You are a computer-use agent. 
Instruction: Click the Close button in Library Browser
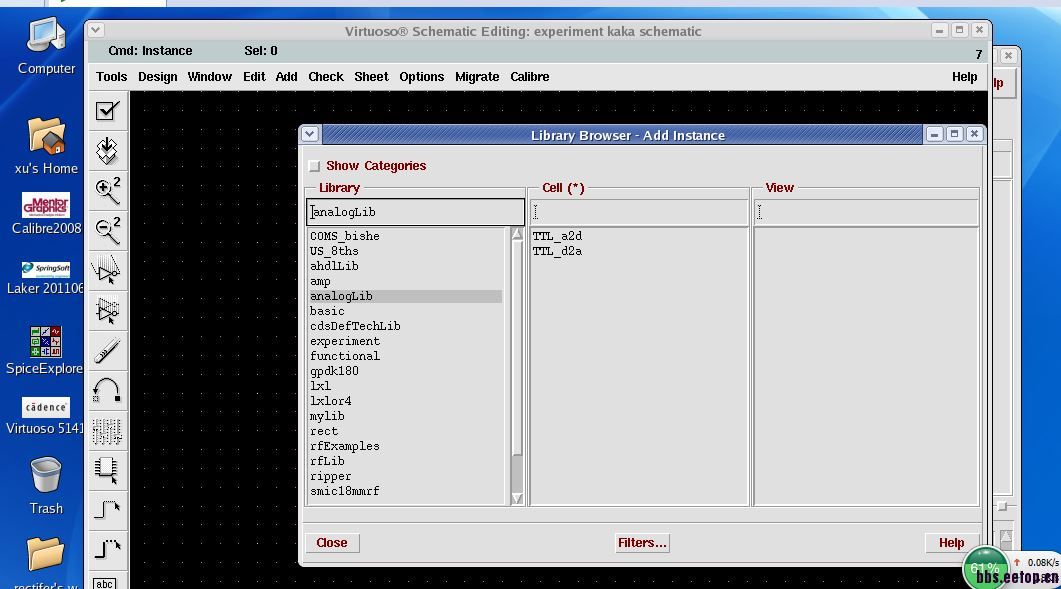point(332,543)
